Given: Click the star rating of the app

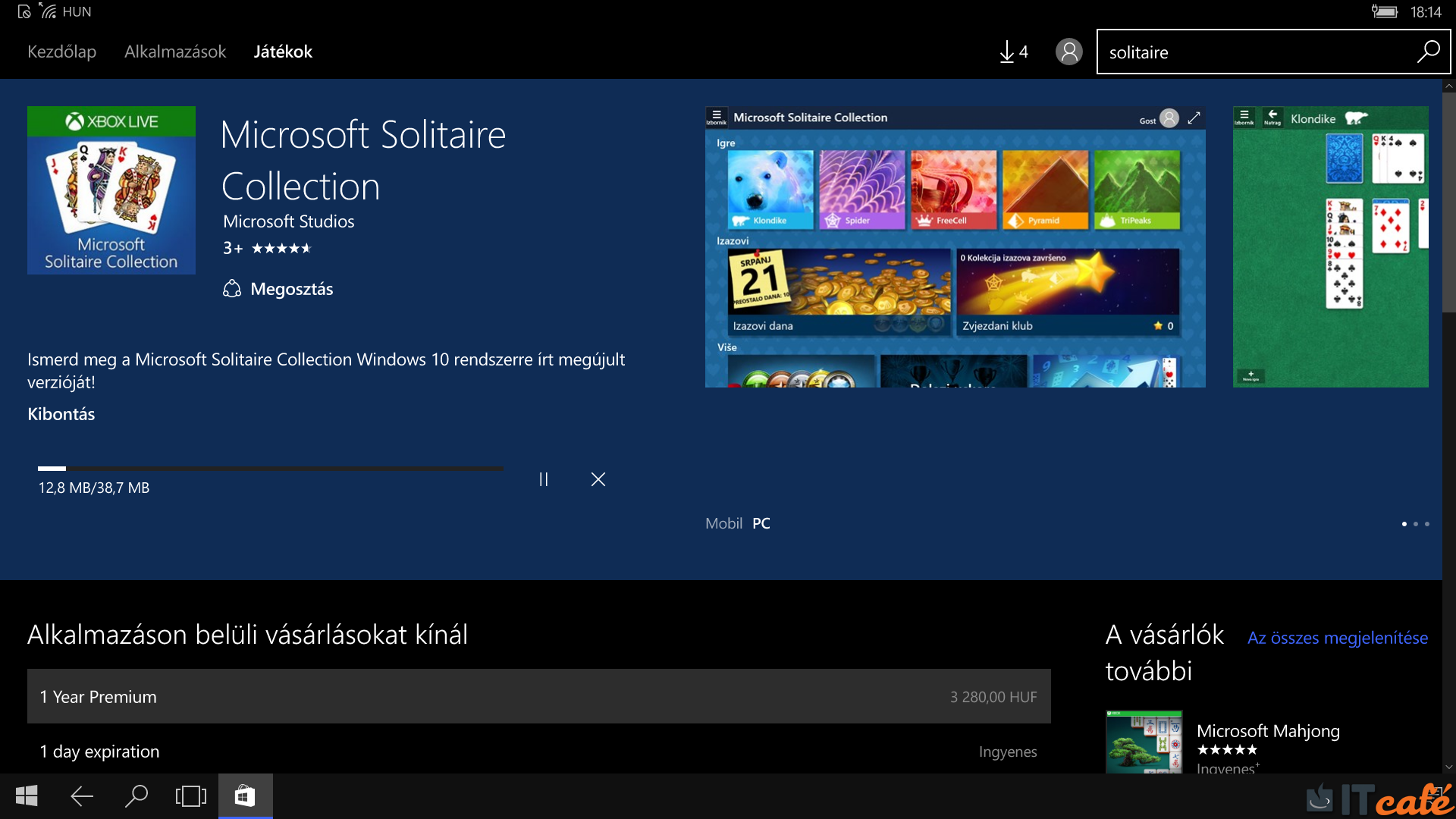Looking at the screenshot, I should (x=281, y=248).
